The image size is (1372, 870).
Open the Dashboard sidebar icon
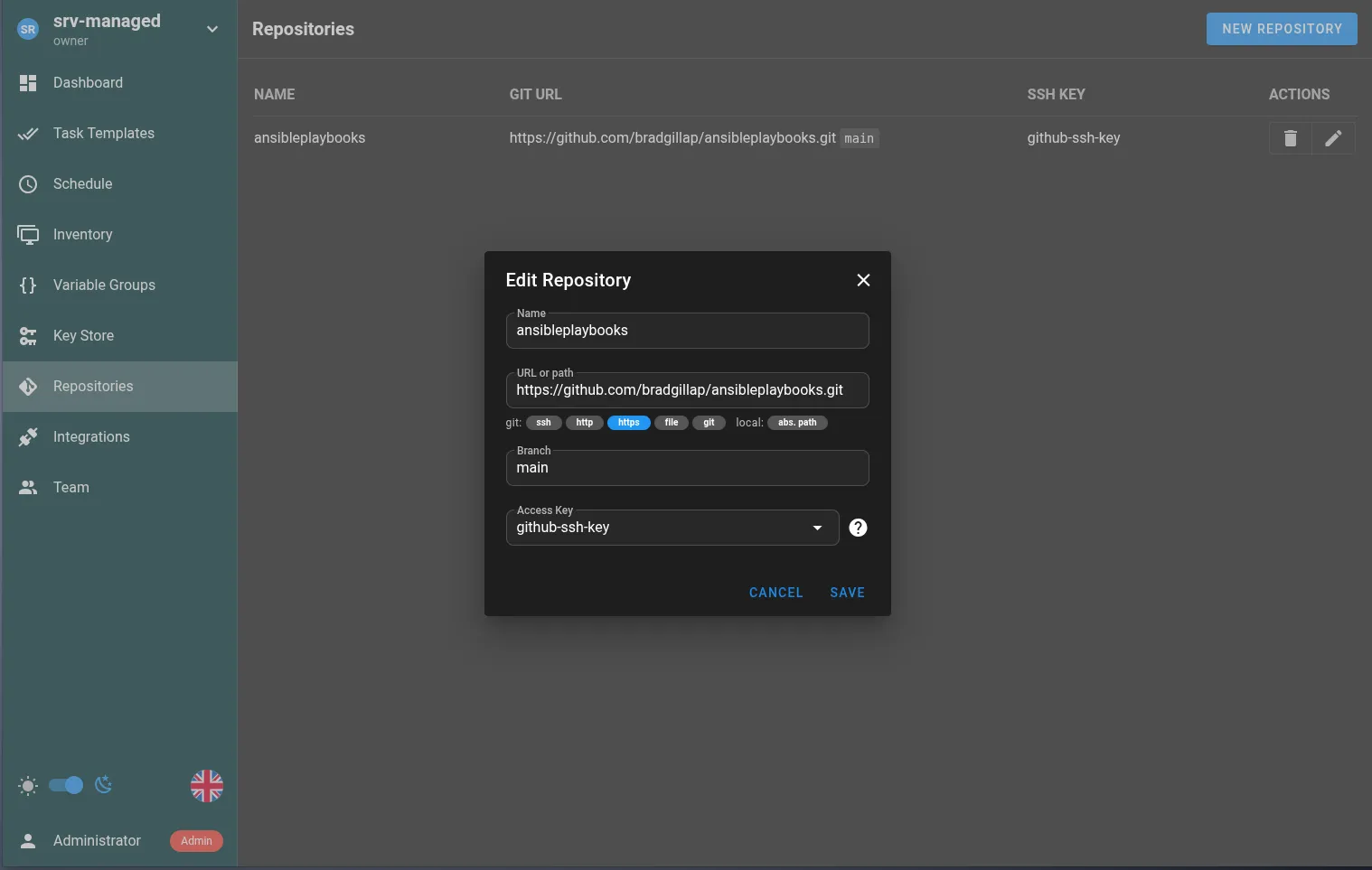tap(28, 82)
